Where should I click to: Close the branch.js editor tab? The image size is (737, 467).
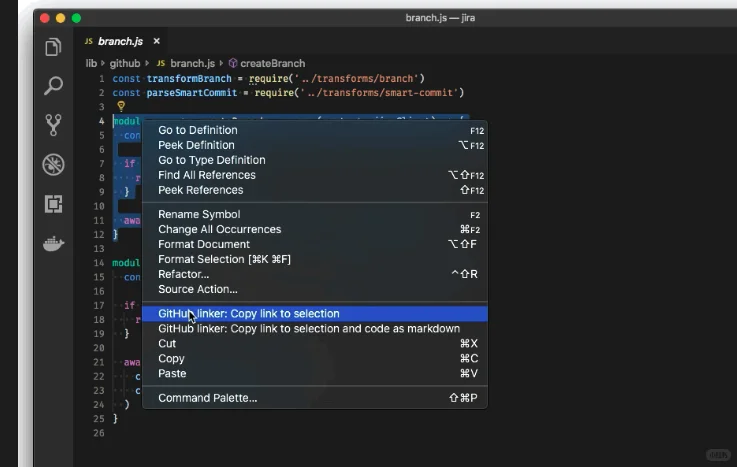coord(157,41)
